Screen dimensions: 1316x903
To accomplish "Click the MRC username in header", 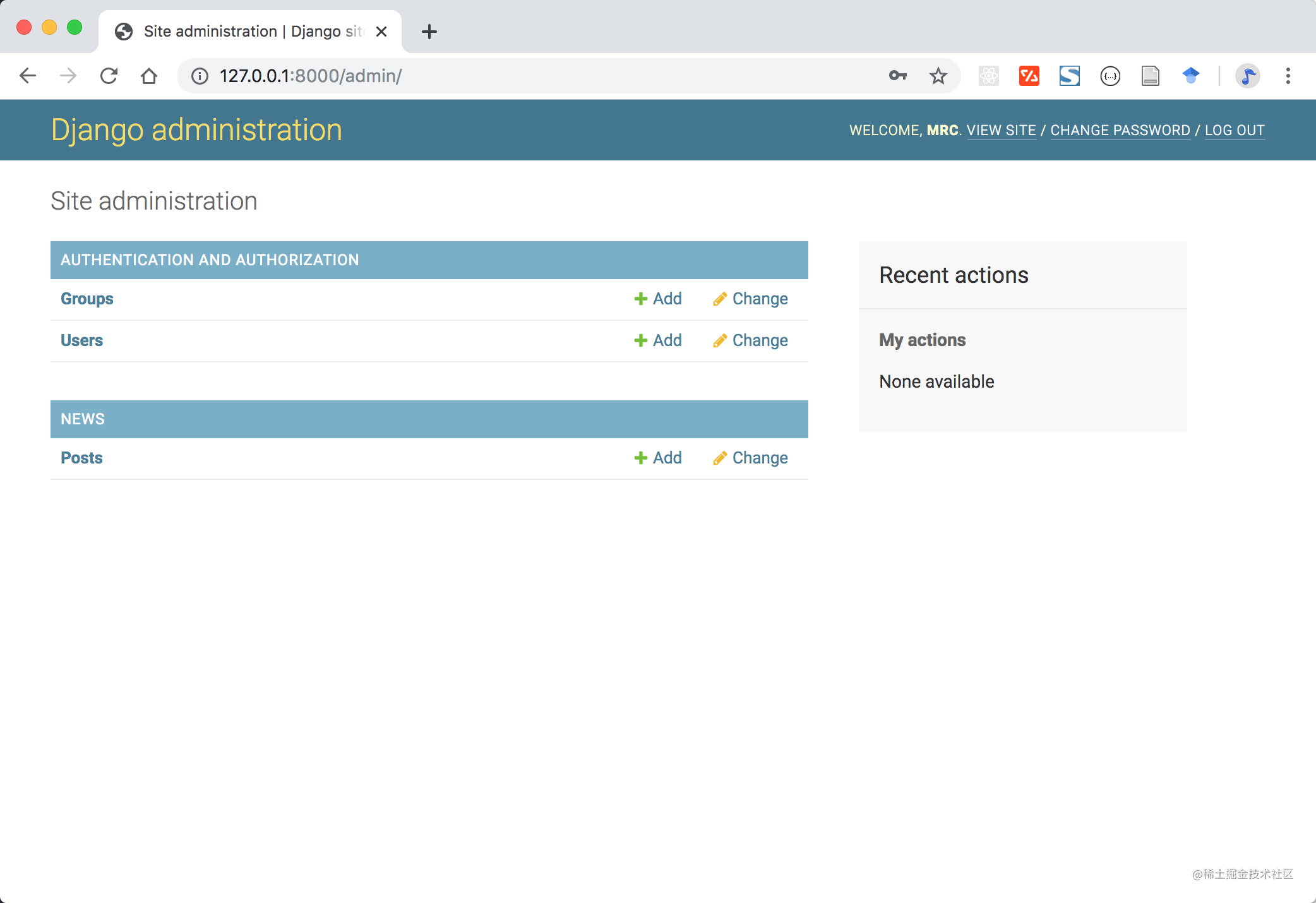I will point(943,131).
